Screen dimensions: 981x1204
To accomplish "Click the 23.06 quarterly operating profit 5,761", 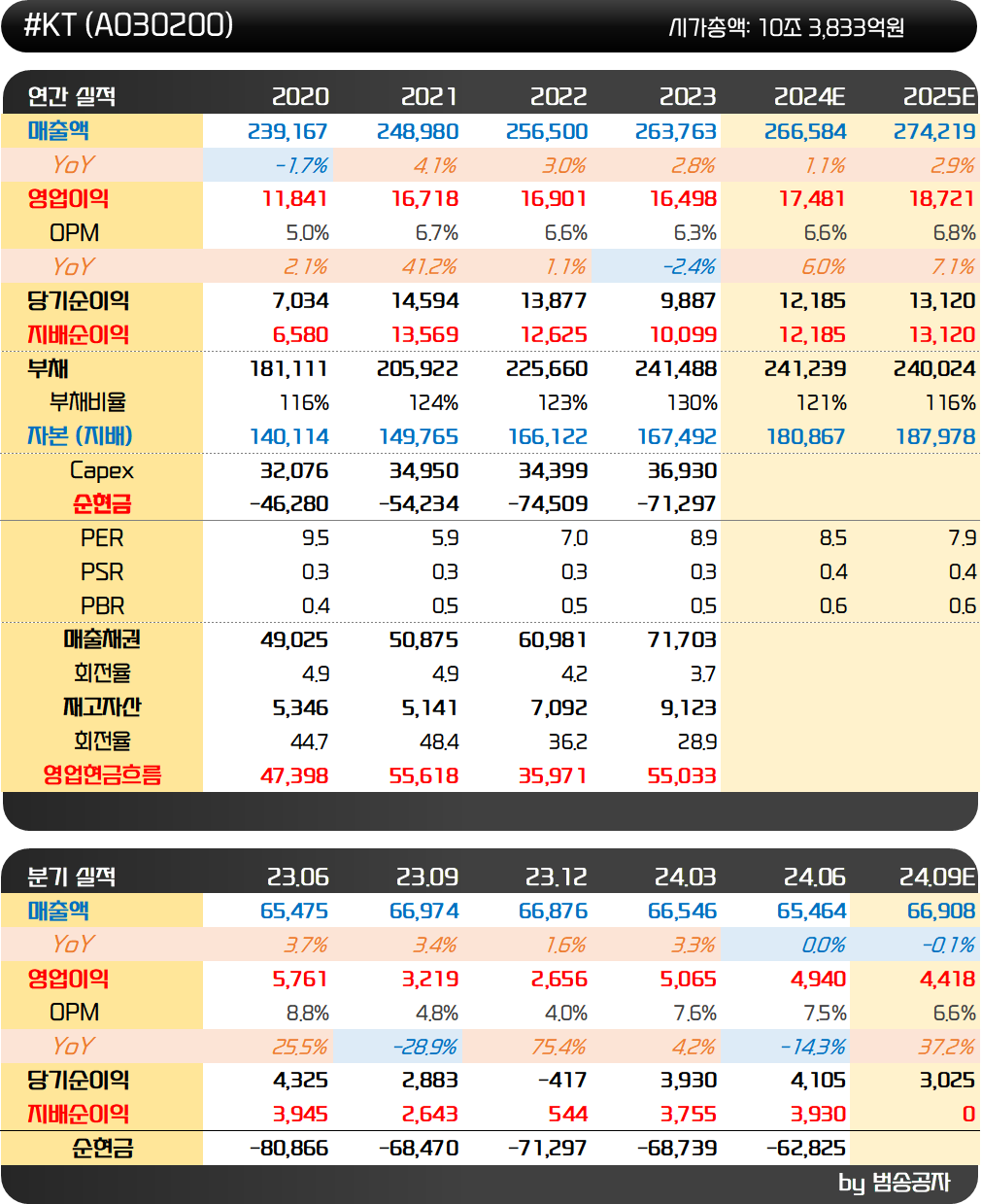I will (x=300, y=980).
